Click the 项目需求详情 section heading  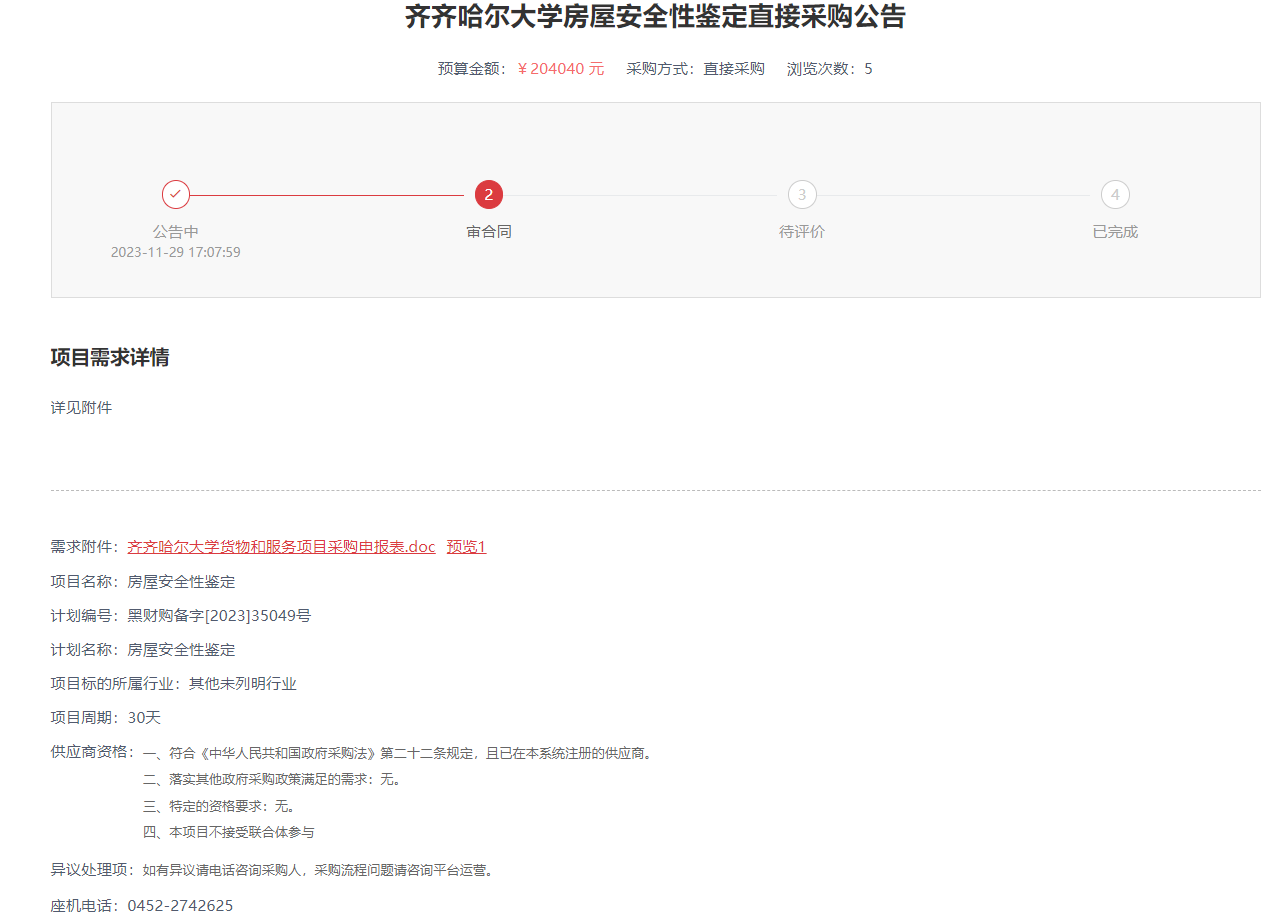(x=110, y=358)
